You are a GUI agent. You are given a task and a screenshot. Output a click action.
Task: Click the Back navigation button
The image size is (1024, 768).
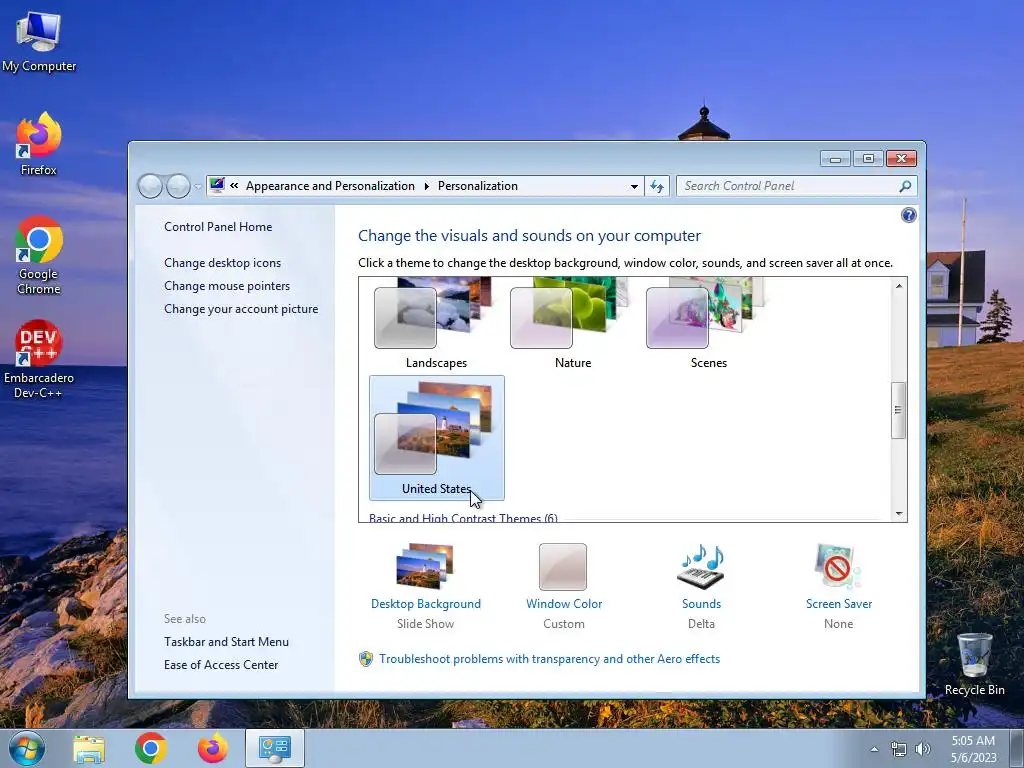coord(150,186)
